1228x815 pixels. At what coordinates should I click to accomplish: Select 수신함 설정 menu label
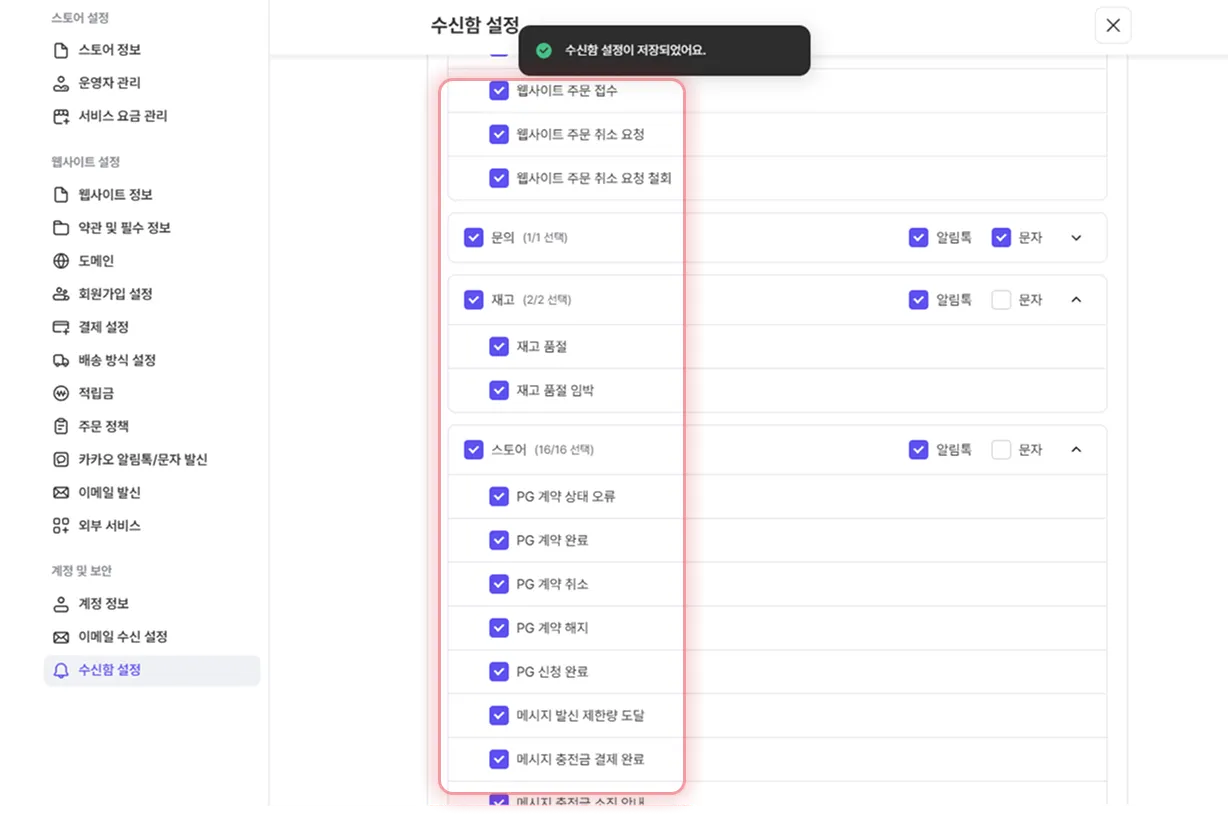[x=110, y=671]
